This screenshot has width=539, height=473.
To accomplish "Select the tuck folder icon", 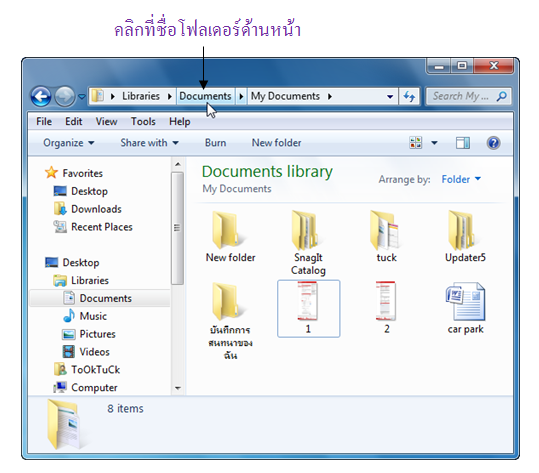I will pos(386,236).
